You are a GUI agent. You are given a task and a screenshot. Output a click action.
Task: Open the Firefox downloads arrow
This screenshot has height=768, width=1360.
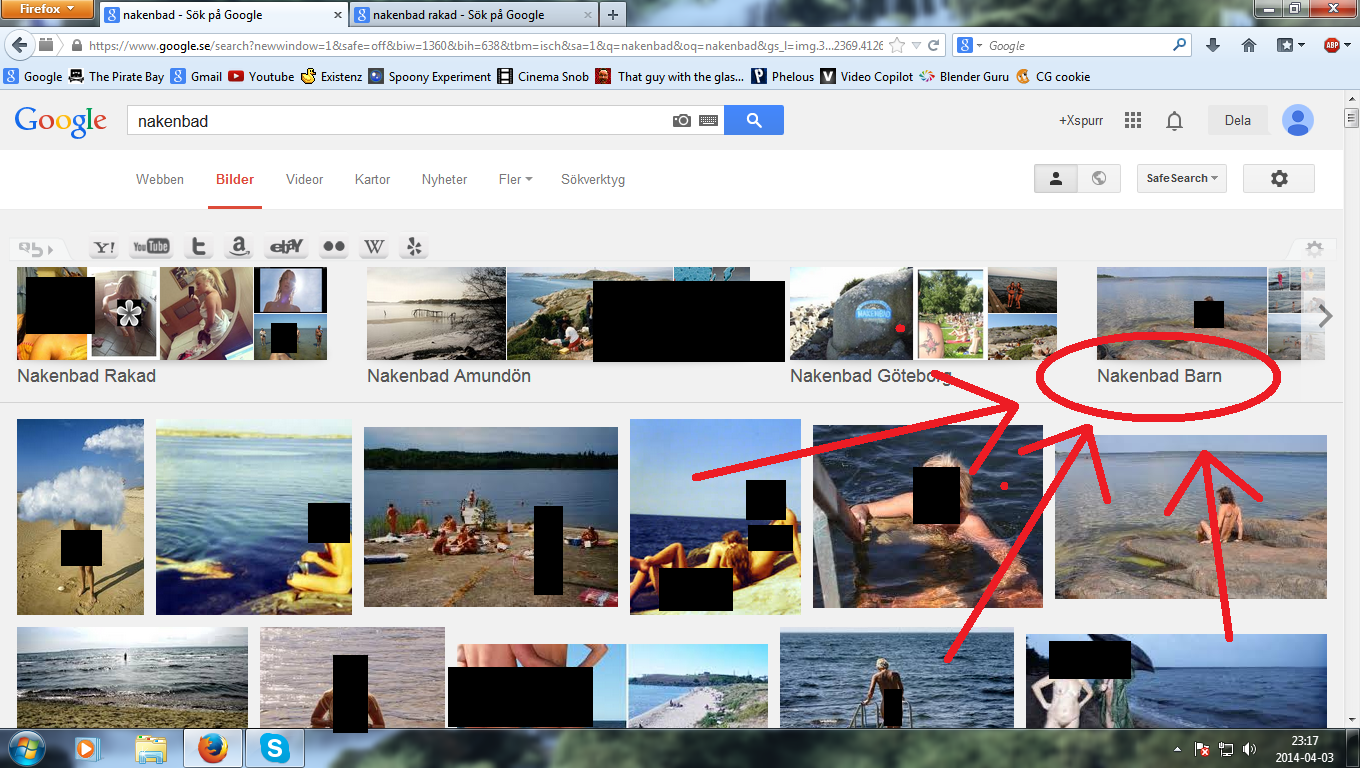(x=1213, y=45)
